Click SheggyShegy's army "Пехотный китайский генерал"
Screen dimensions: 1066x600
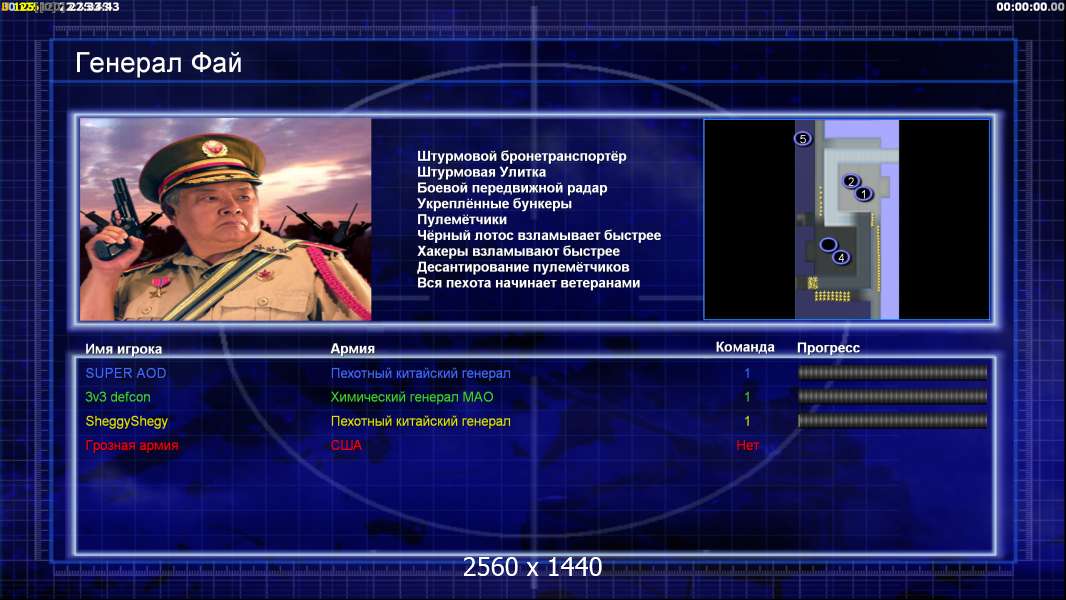click(x=420, y=421)
